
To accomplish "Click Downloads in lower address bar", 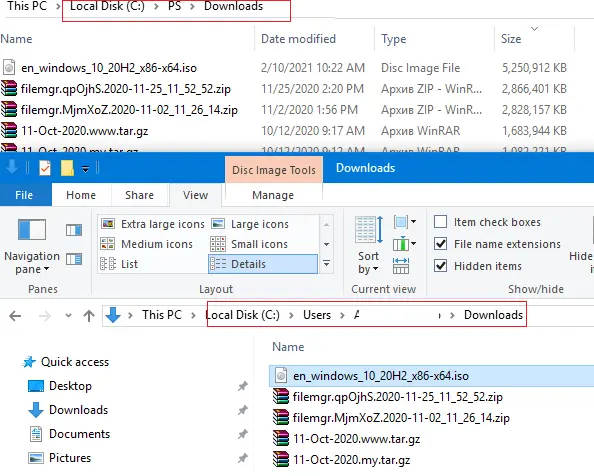I will pyautogui.click(x=494, y=315).
